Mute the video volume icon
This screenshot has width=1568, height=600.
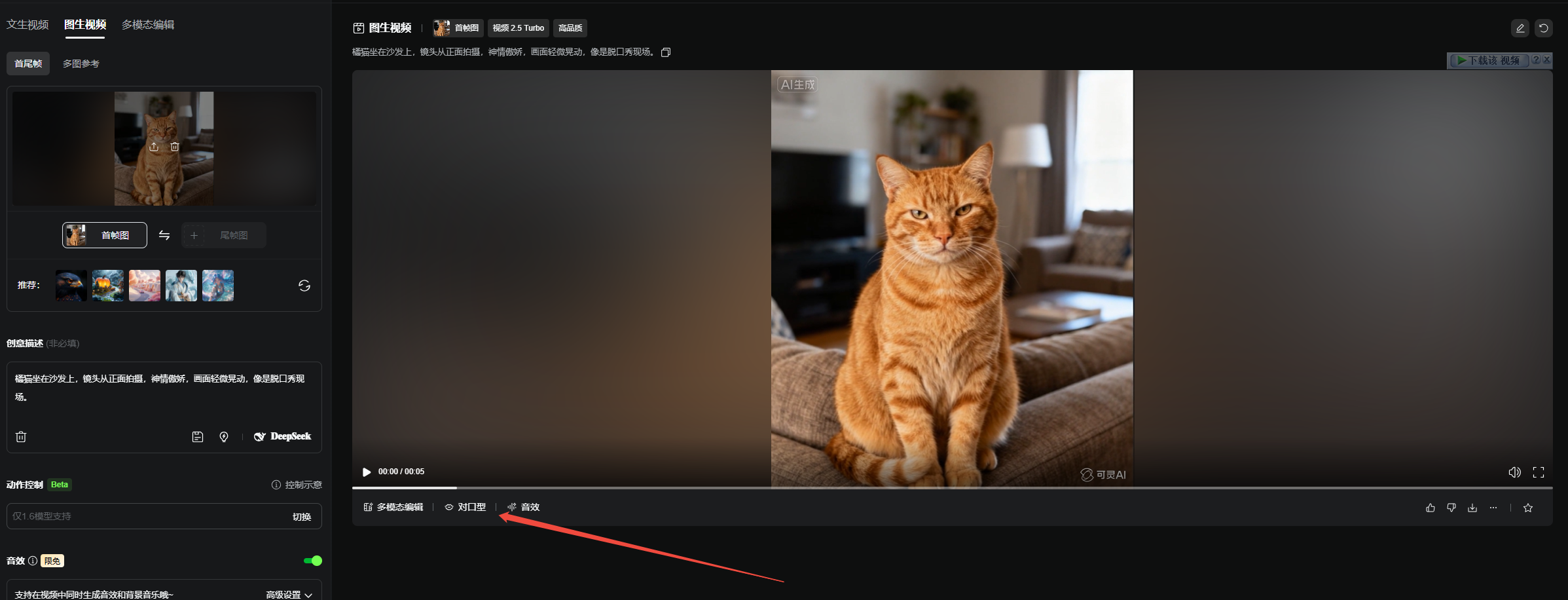click(1514, 472)
